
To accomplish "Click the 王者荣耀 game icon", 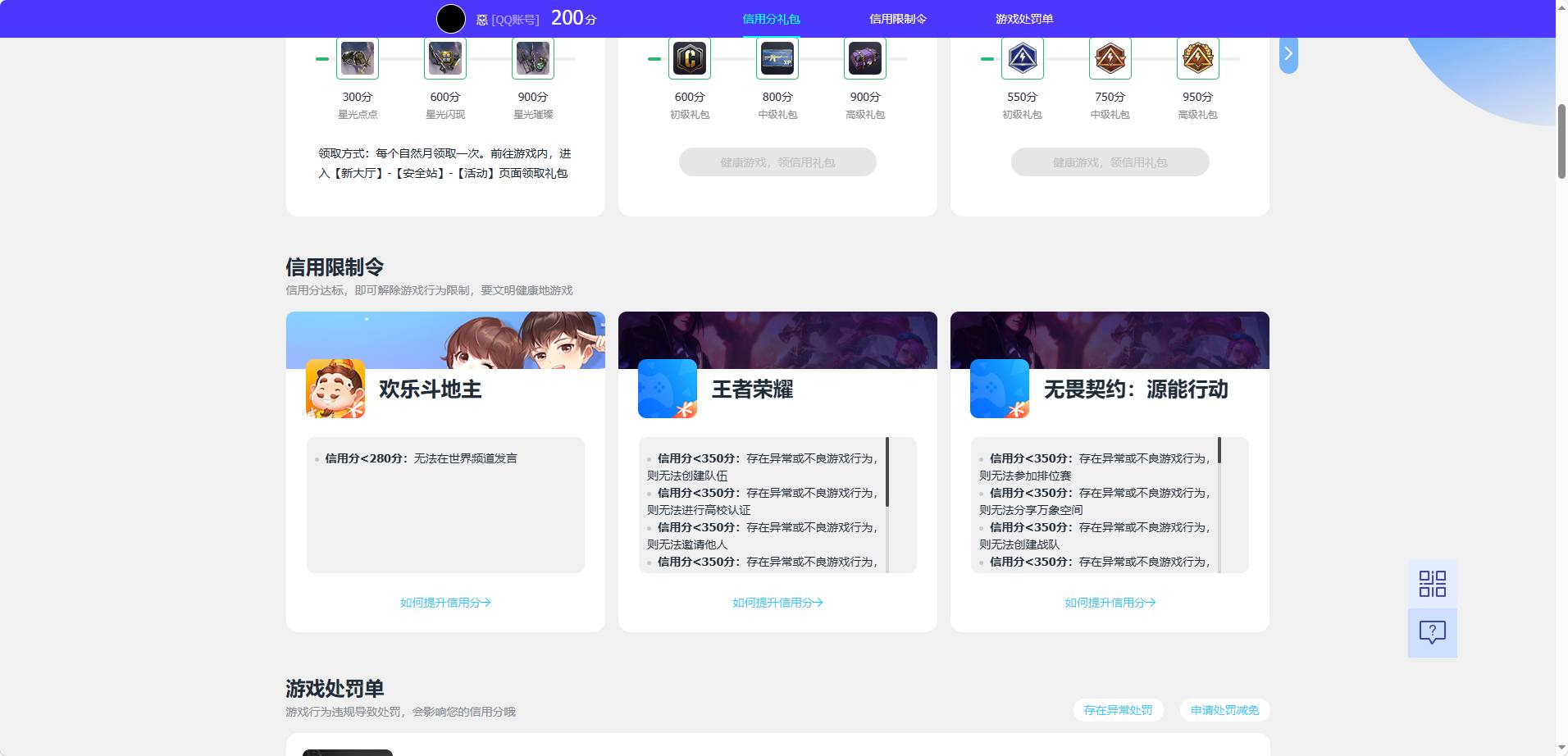I will [x=668, y=389].
